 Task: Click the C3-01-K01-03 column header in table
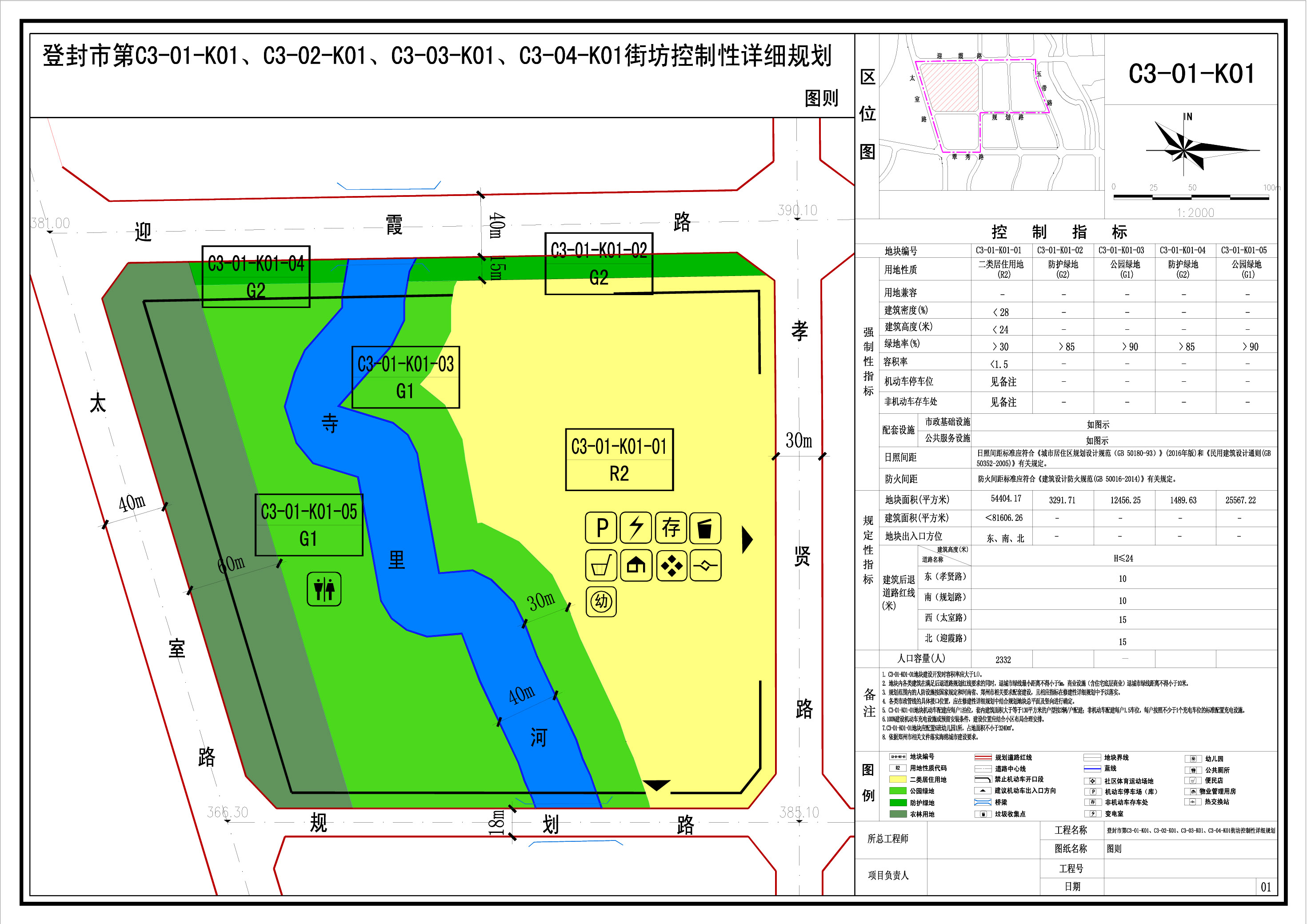(x=1121, y=250)
